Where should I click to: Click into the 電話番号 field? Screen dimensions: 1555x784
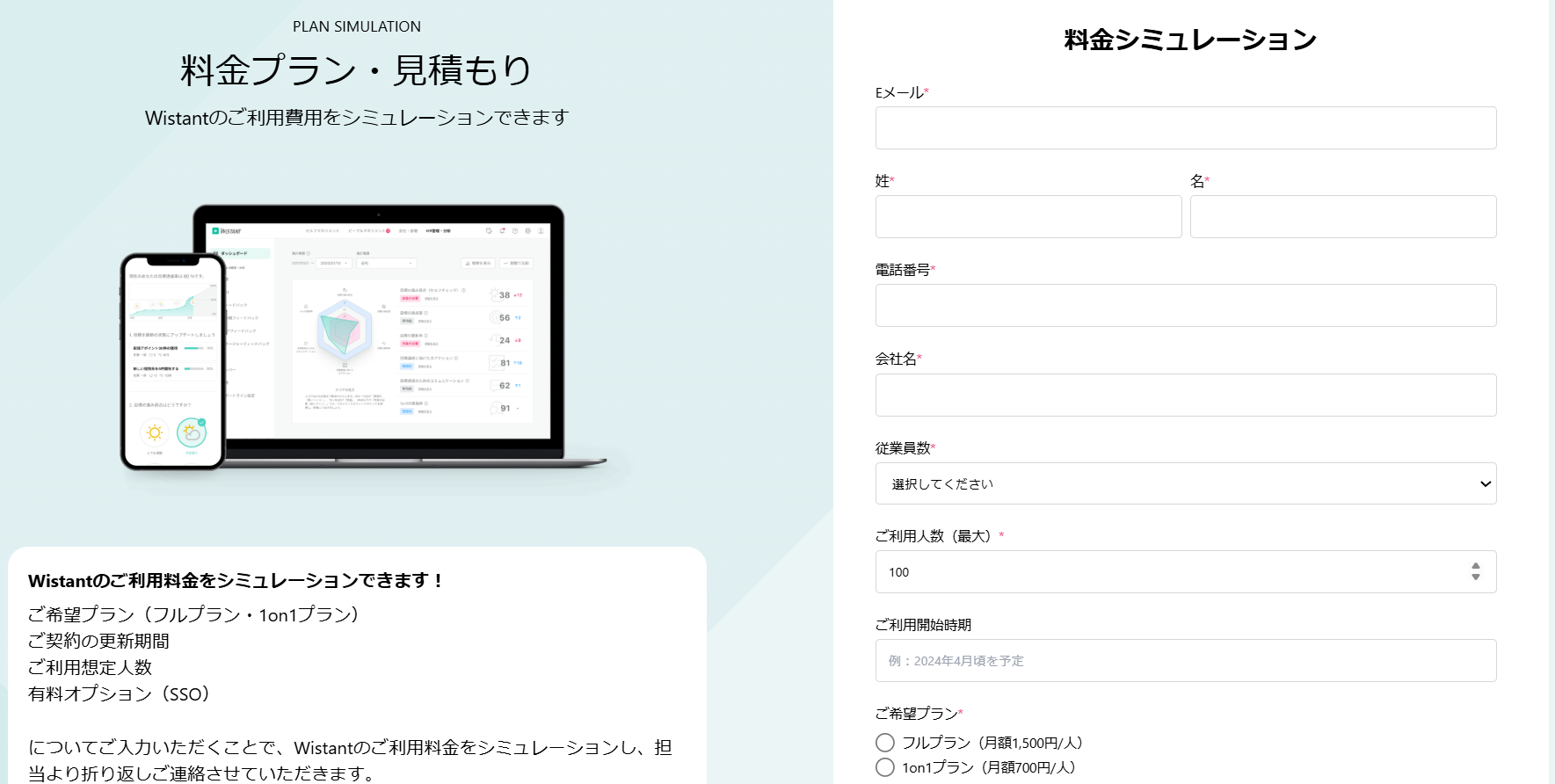click(1185, 306)
